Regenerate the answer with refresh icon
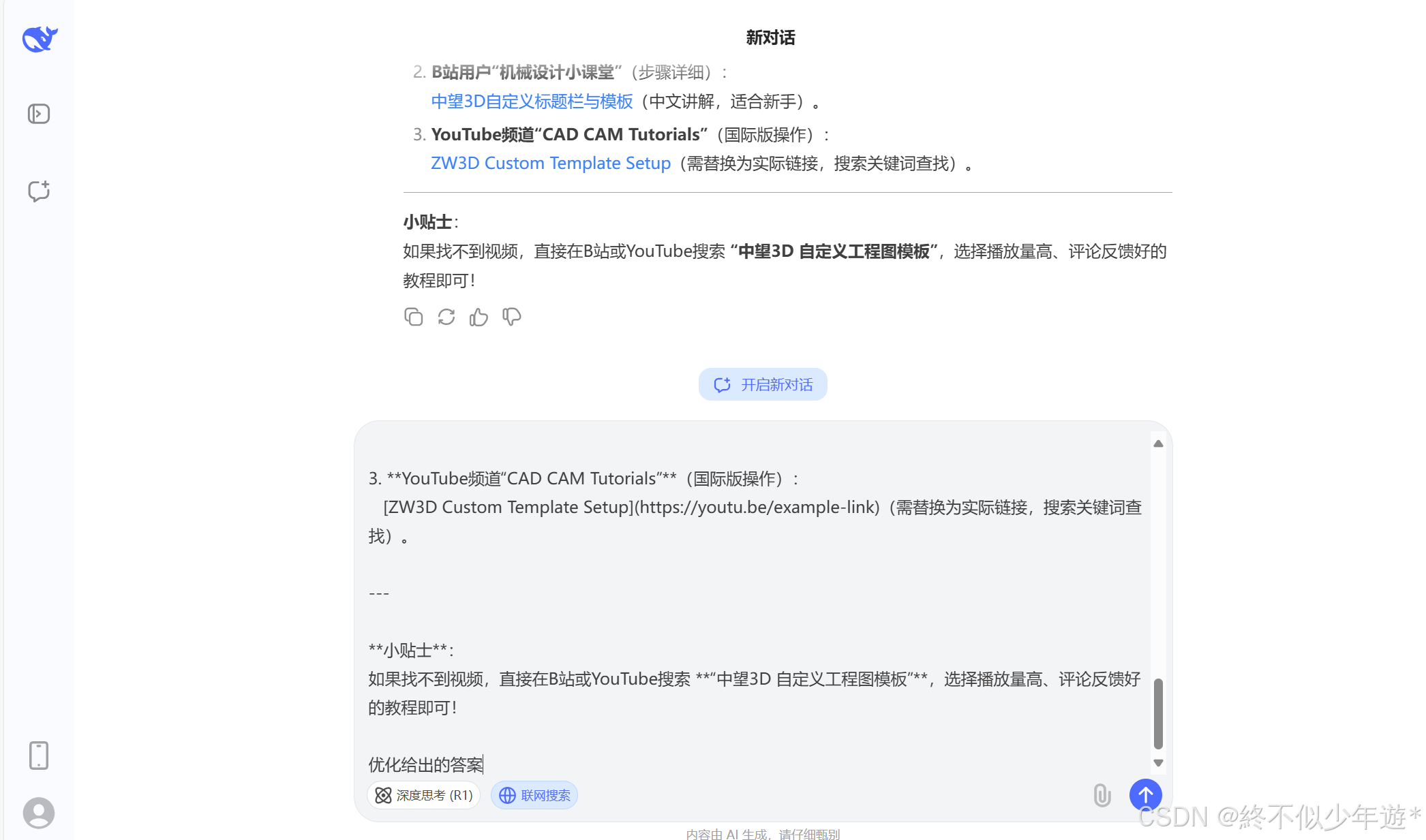The image size is (1426, 840). pos(446,317)
